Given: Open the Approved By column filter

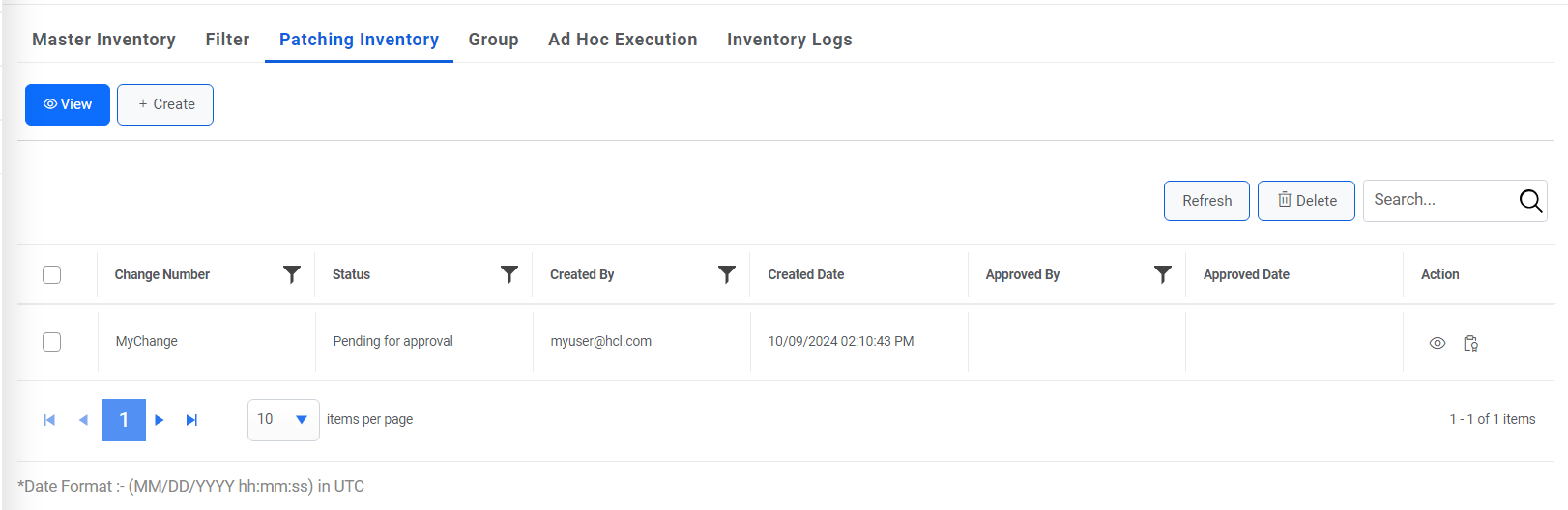Looking at the screenshot, I should [x=1162, y=274].
